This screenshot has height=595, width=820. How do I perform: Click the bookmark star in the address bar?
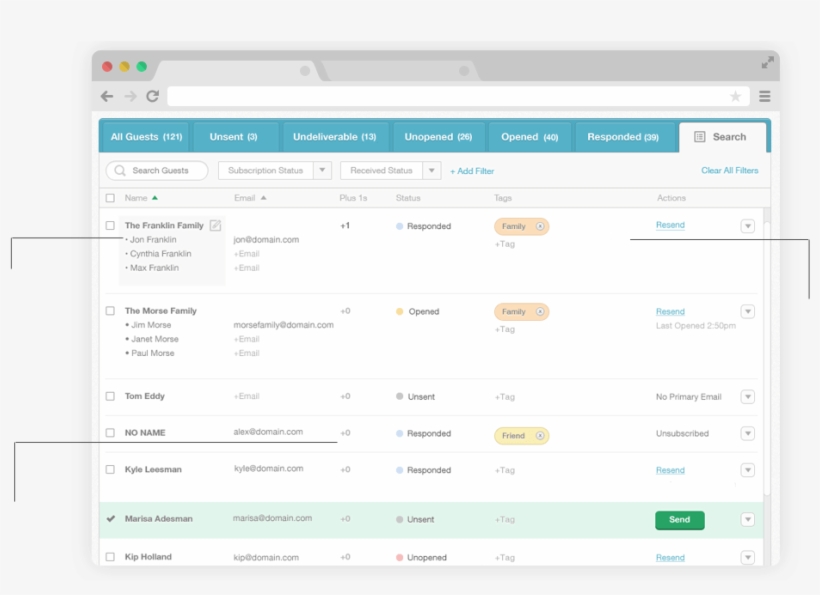tap(735, 97)
